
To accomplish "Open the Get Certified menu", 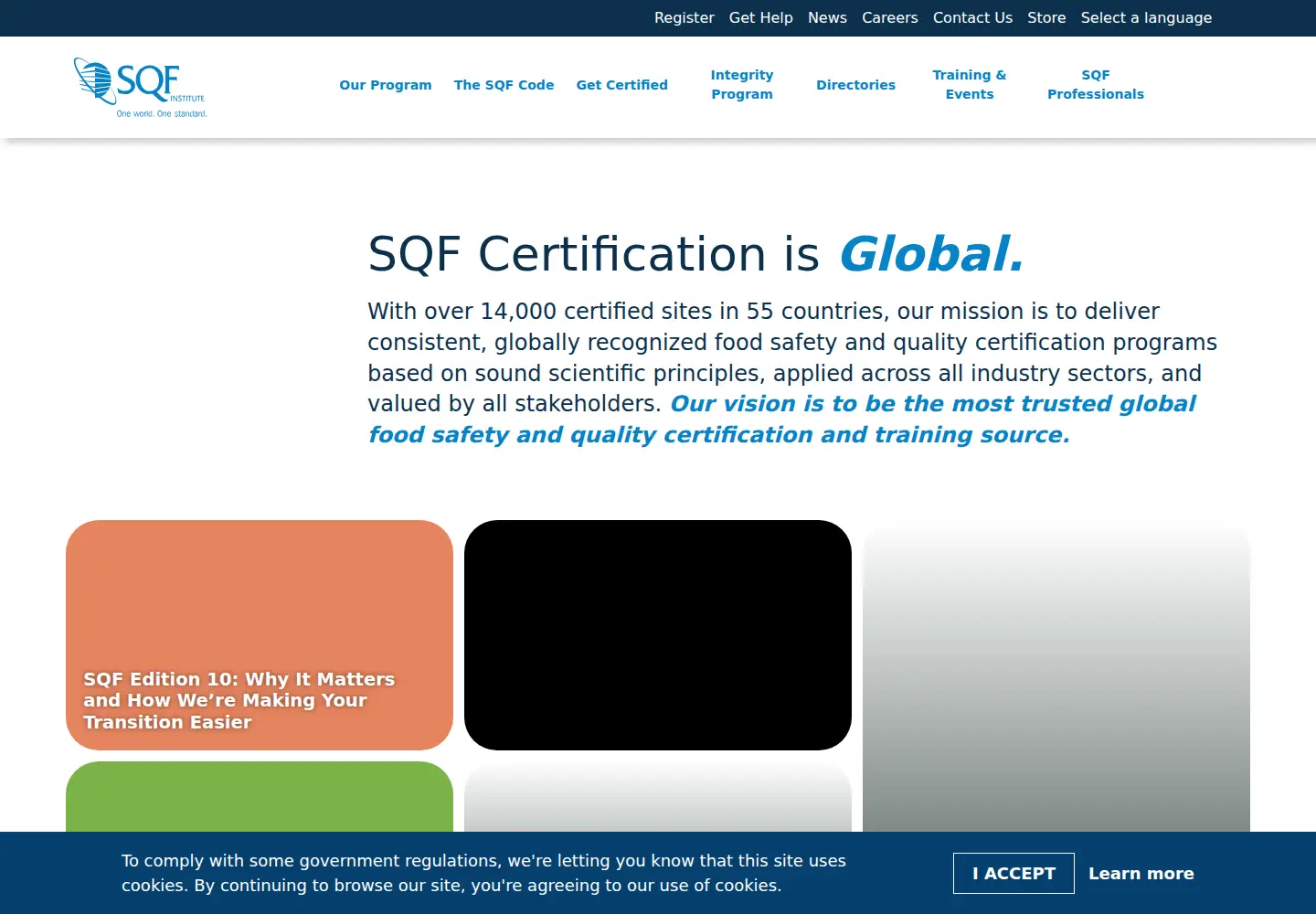I will 621,85.
